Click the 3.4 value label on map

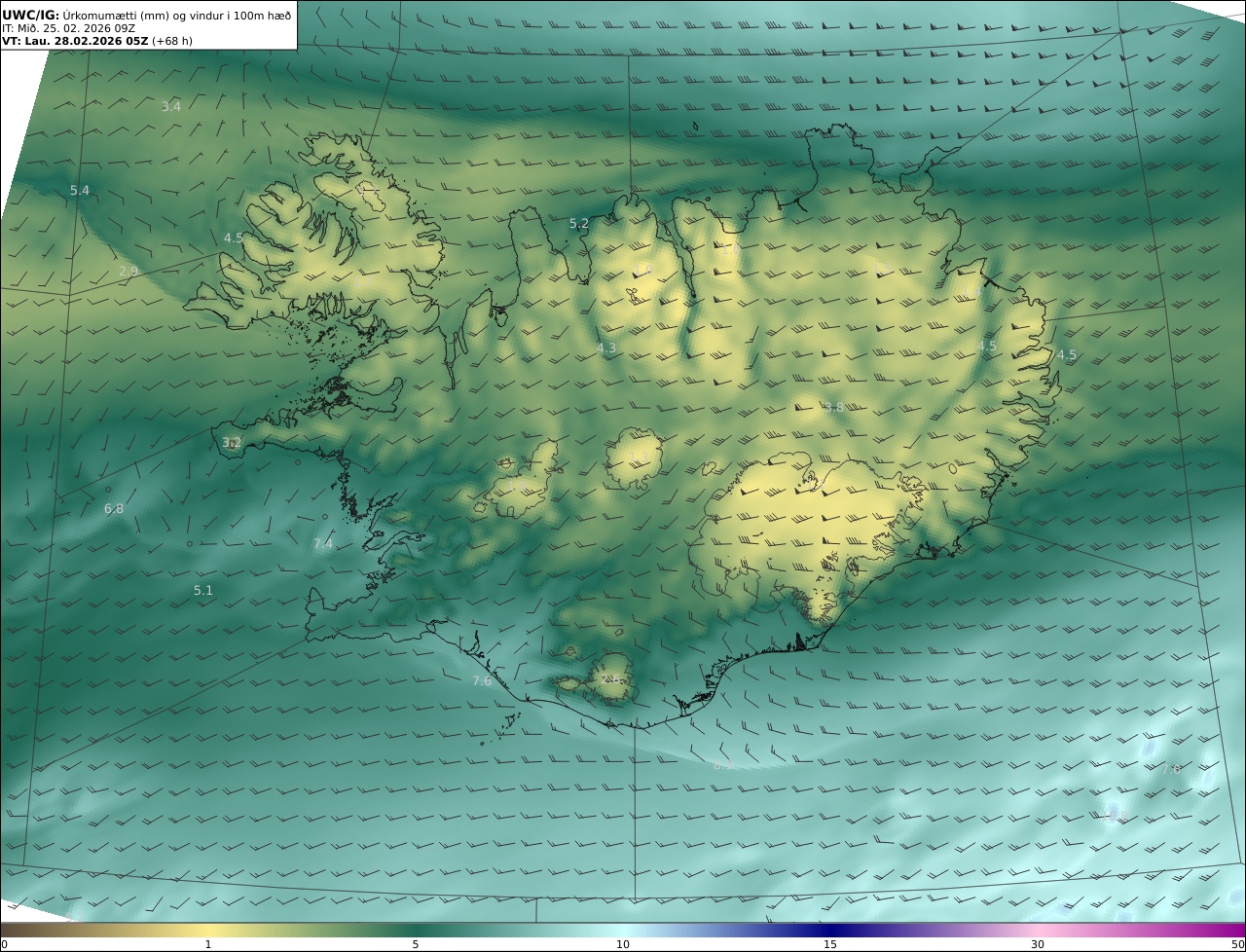(x=171, y=106)
